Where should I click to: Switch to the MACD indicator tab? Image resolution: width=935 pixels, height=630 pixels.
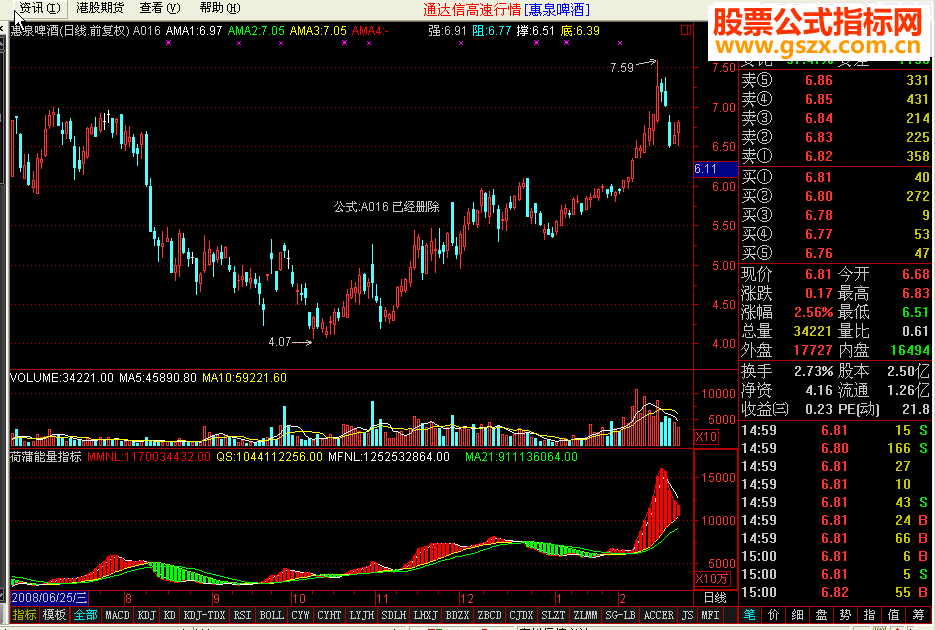pyautogui.click(x=117, y=615)
